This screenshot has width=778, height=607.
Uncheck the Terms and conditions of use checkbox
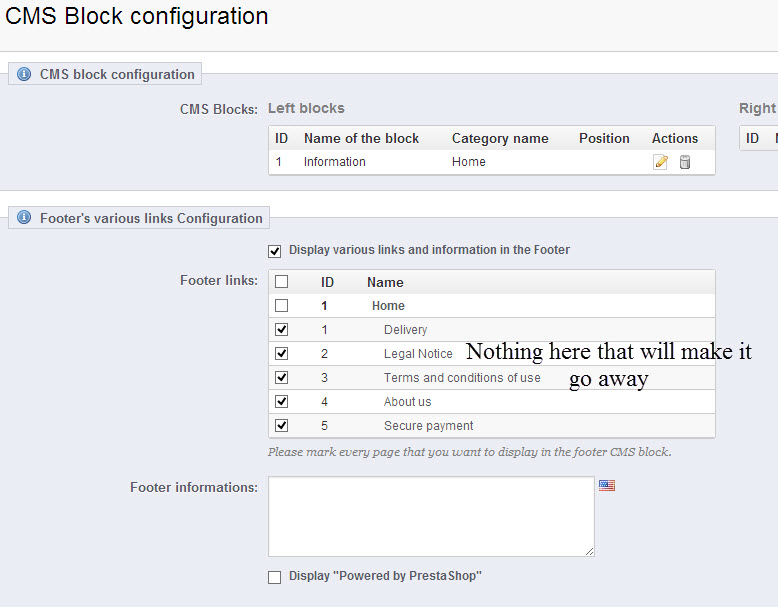281,378
